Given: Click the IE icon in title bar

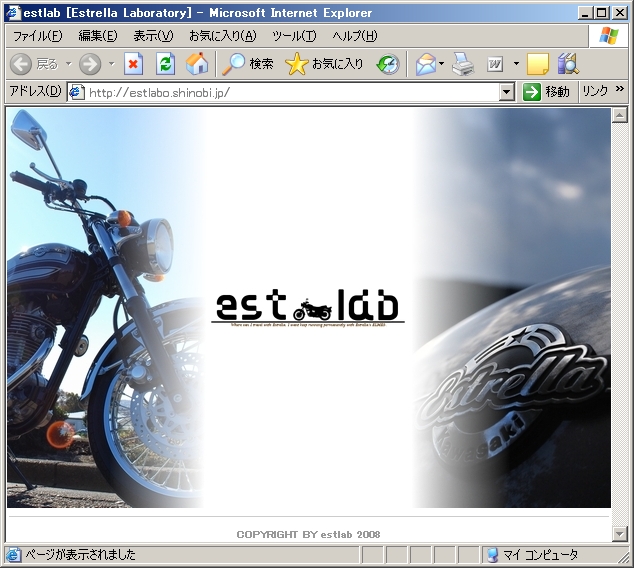Looking at the screenshot, I should click(x=13, y=13).
